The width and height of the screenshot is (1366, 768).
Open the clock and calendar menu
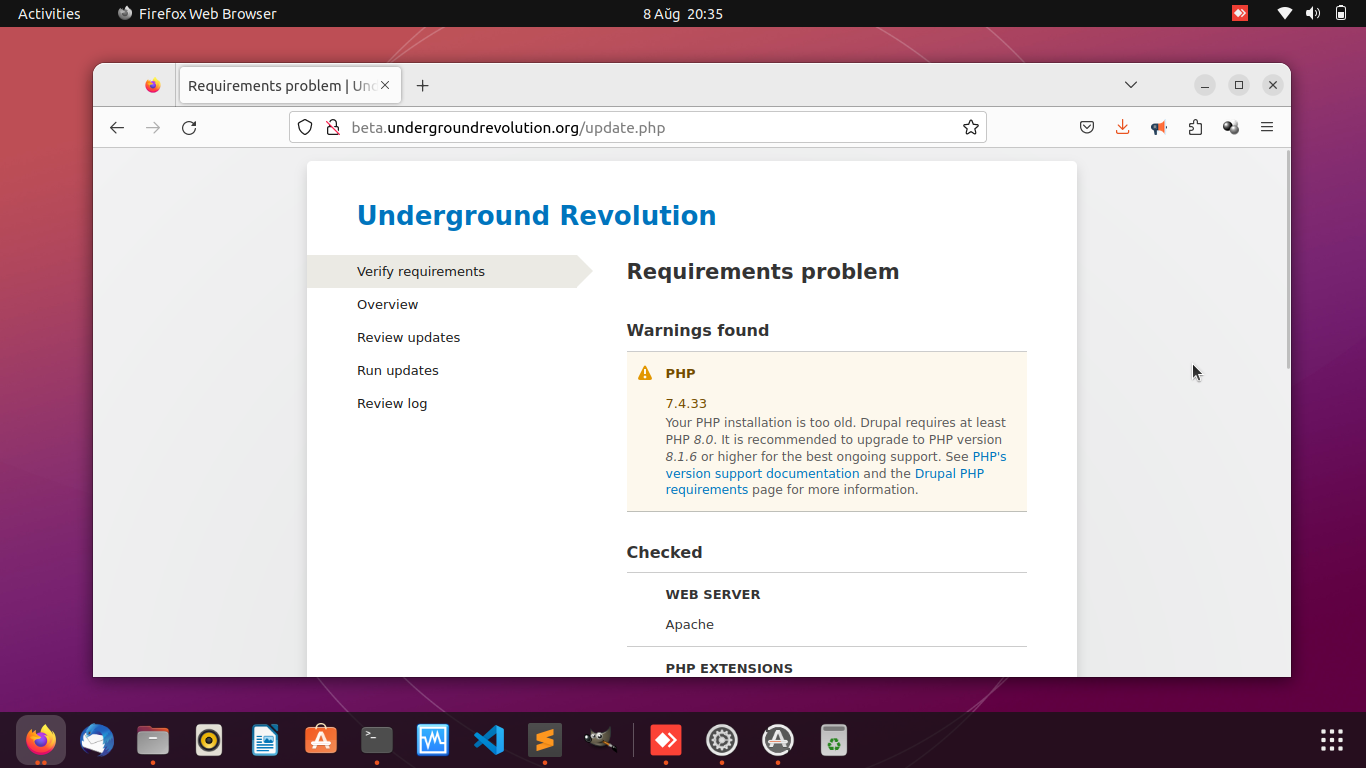pos(682,13)
